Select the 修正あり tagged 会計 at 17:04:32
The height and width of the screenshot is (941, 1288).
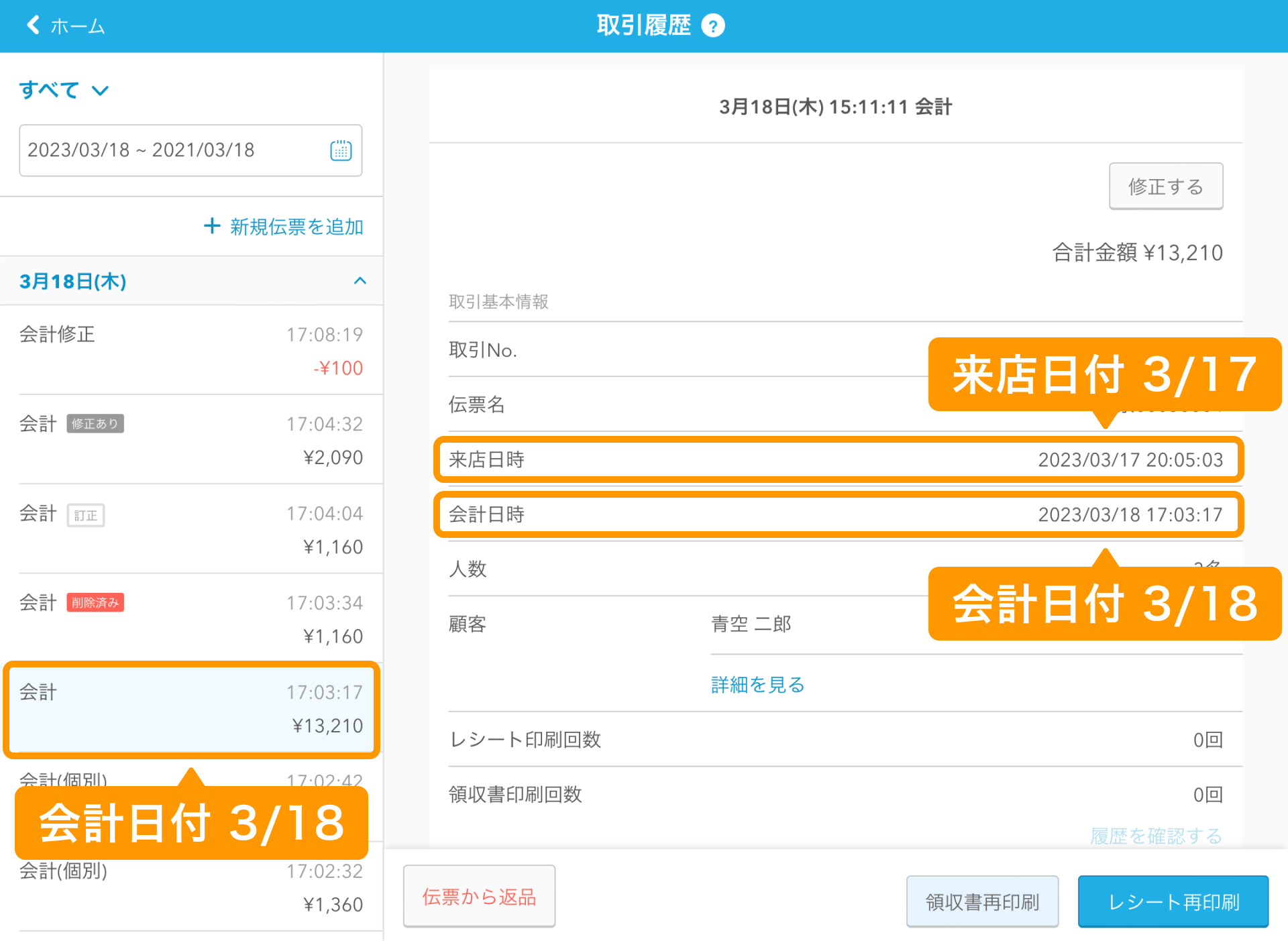[x=191, y=440]
